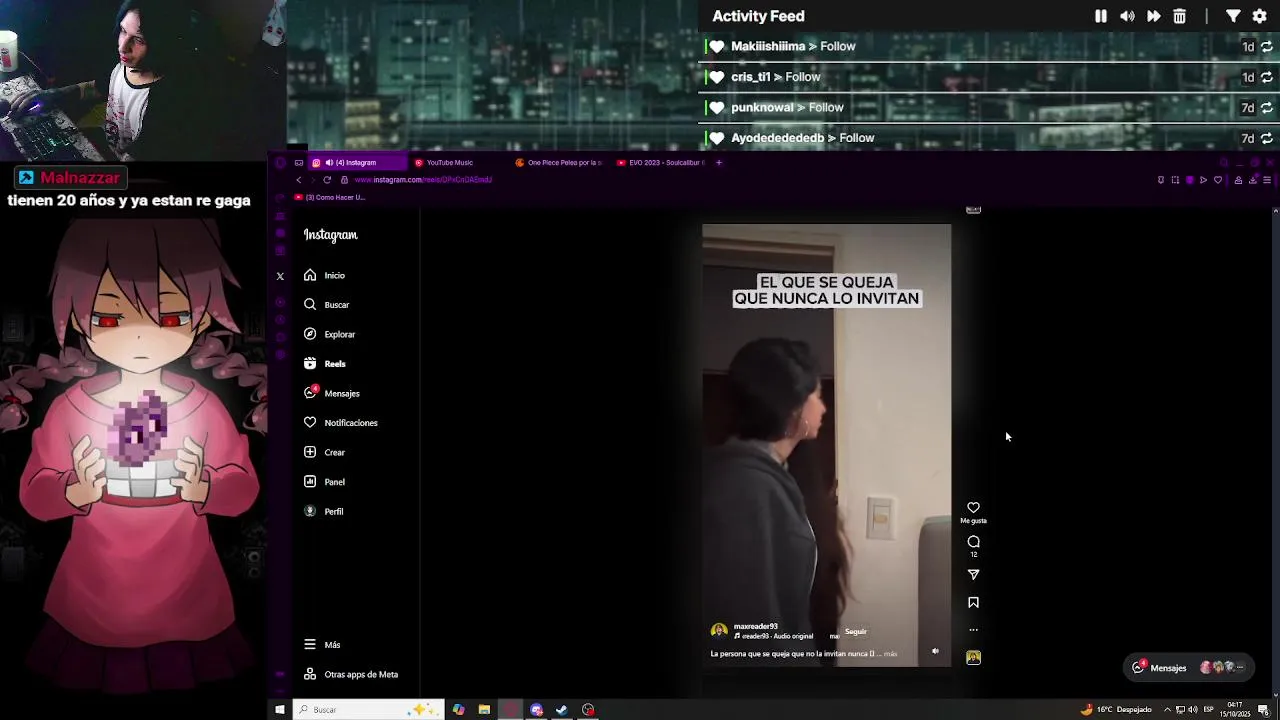1280x720 pixels.
Task: Select Makiishiima follow event row
Action: [988, 47]
